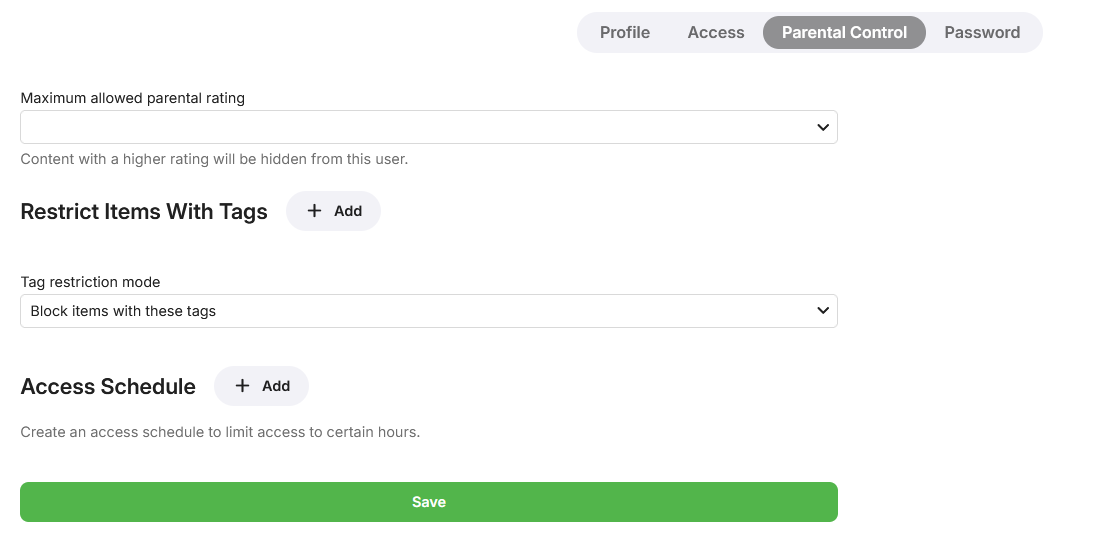Go to the Password tab

tap(982, 32)
